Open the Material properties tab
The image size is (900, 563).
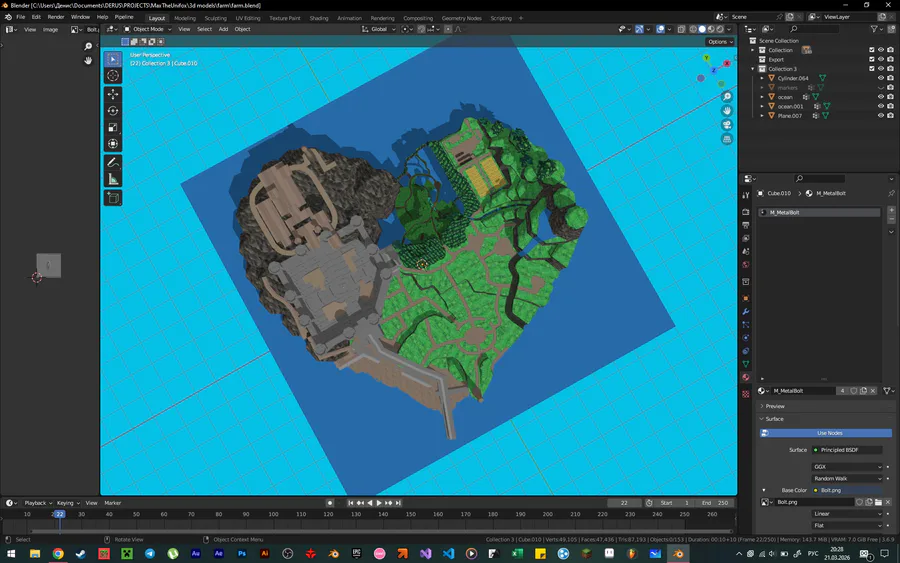(746, 377)
